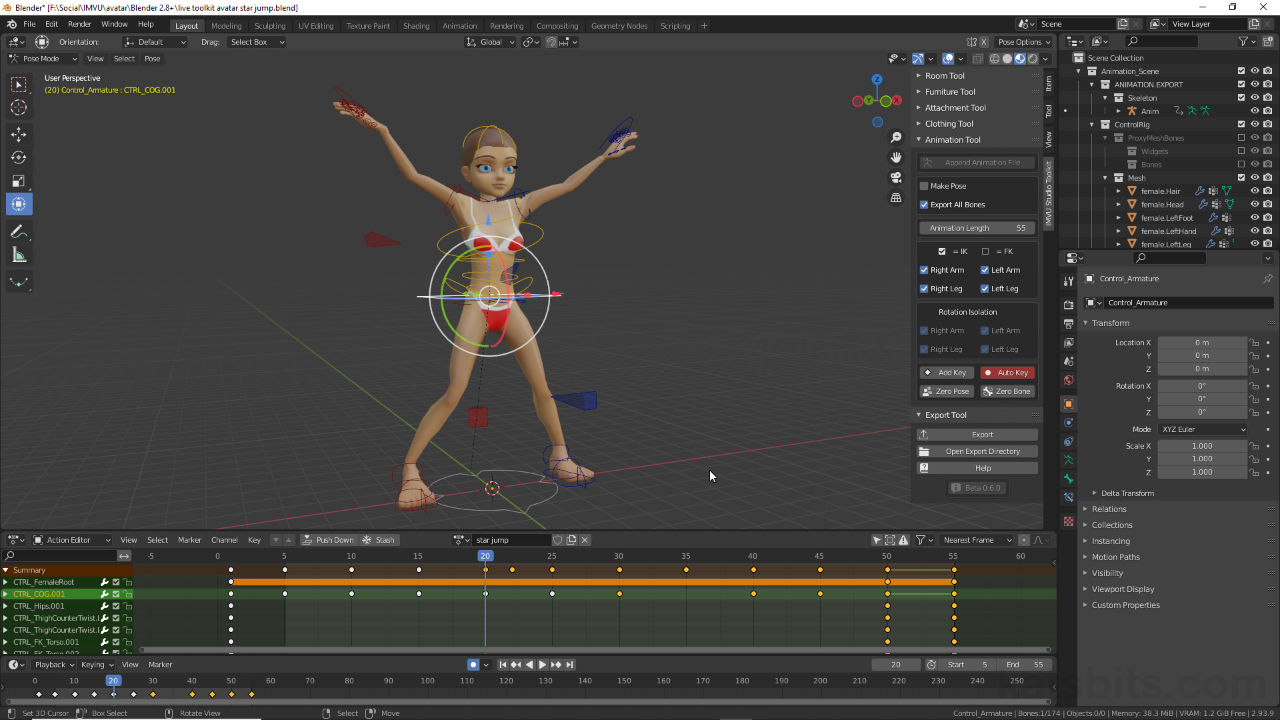Open the Render menu
Screen dimensions: 1280x720
point(80,24)
